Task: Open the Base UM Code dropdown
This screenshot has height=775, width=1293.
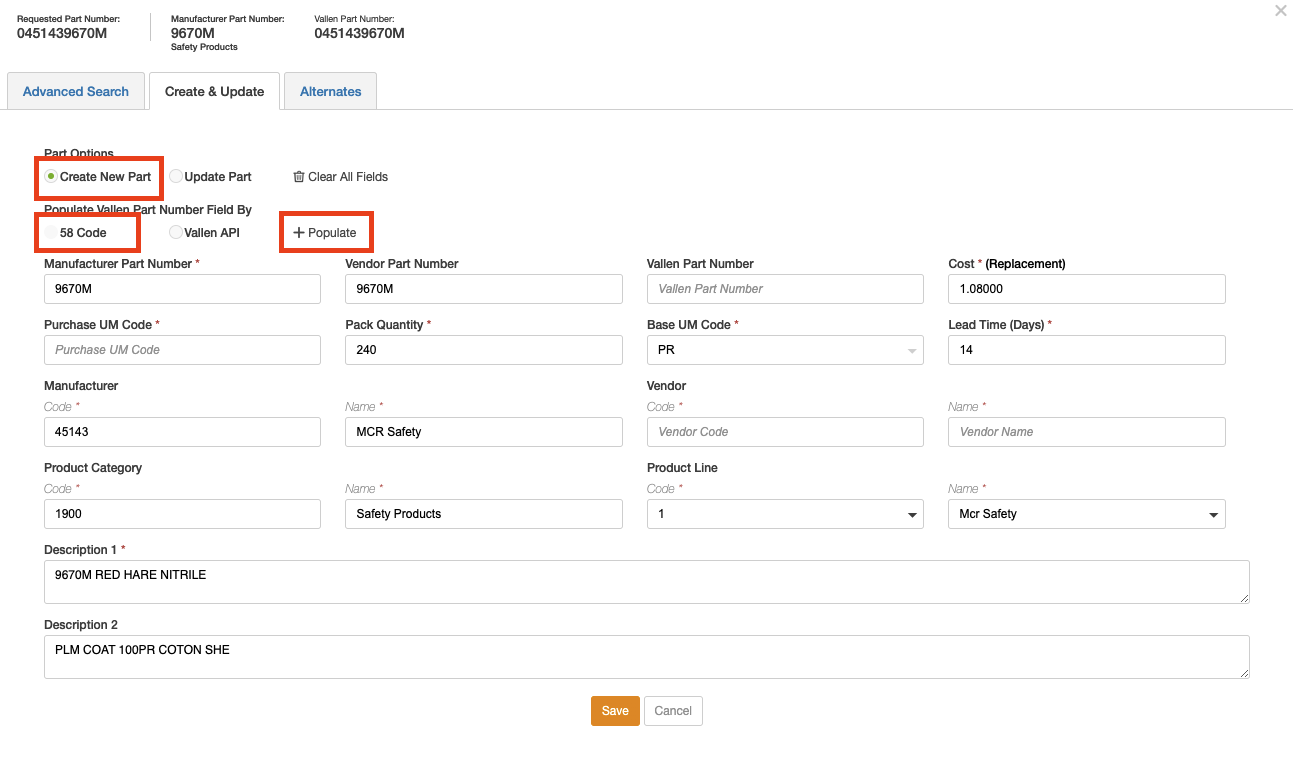Action: point(784,350)
